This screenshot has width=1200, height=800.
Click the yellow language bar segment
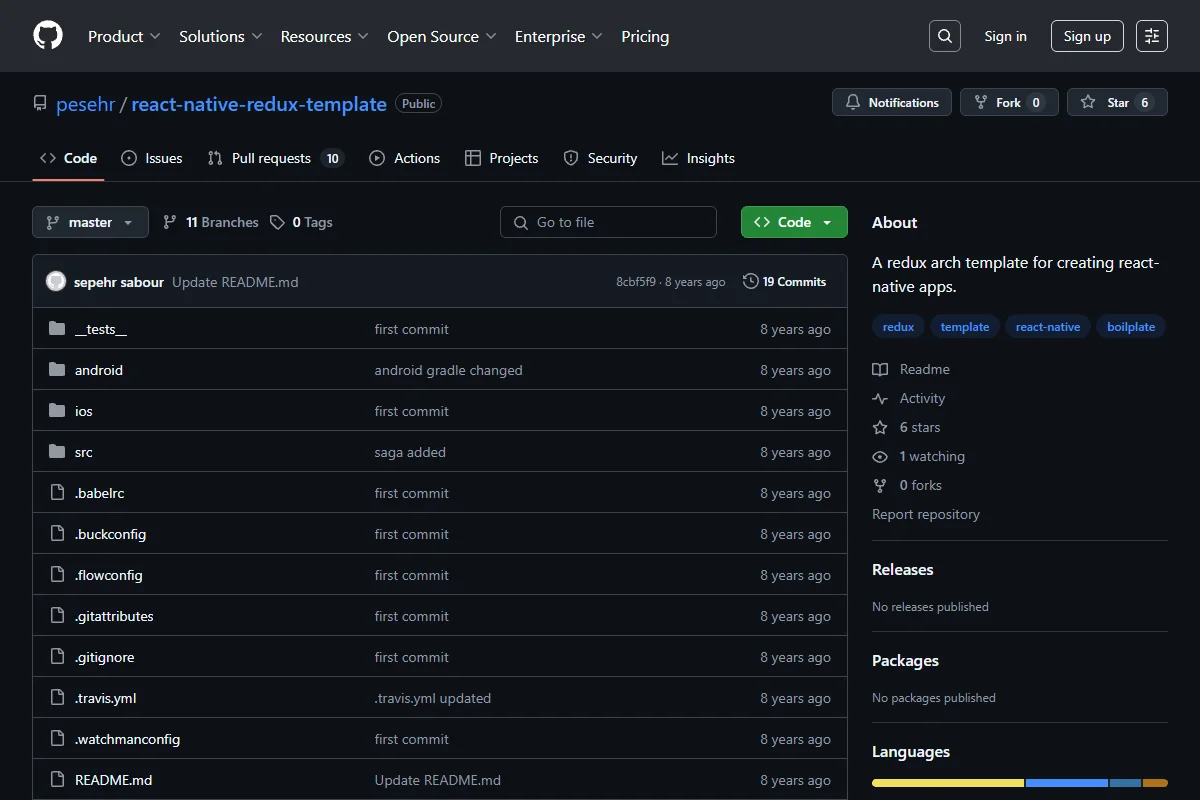click(948, 783)
